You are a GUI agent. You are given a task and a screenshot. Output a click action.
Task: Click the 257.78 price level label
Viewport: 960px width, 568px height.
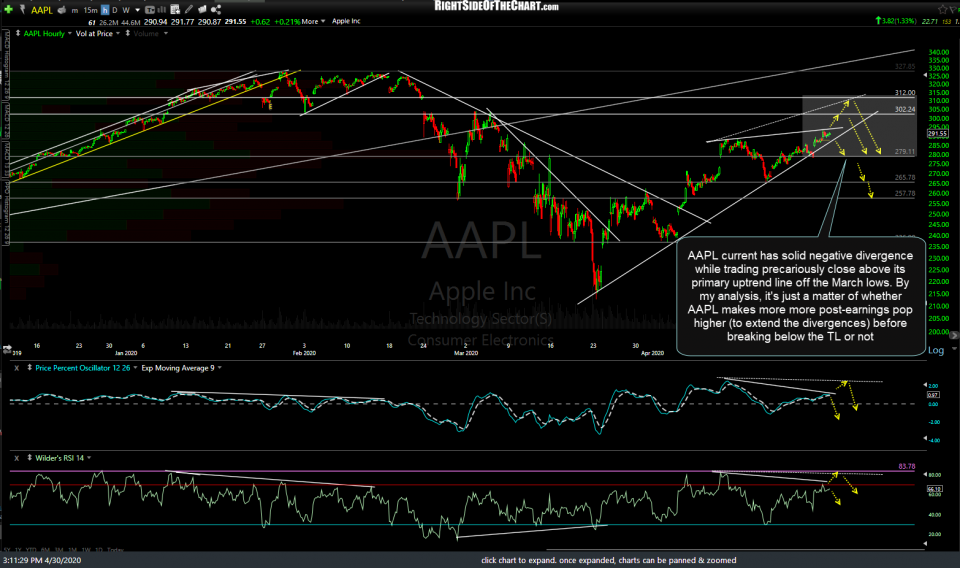tap(905, 193)
